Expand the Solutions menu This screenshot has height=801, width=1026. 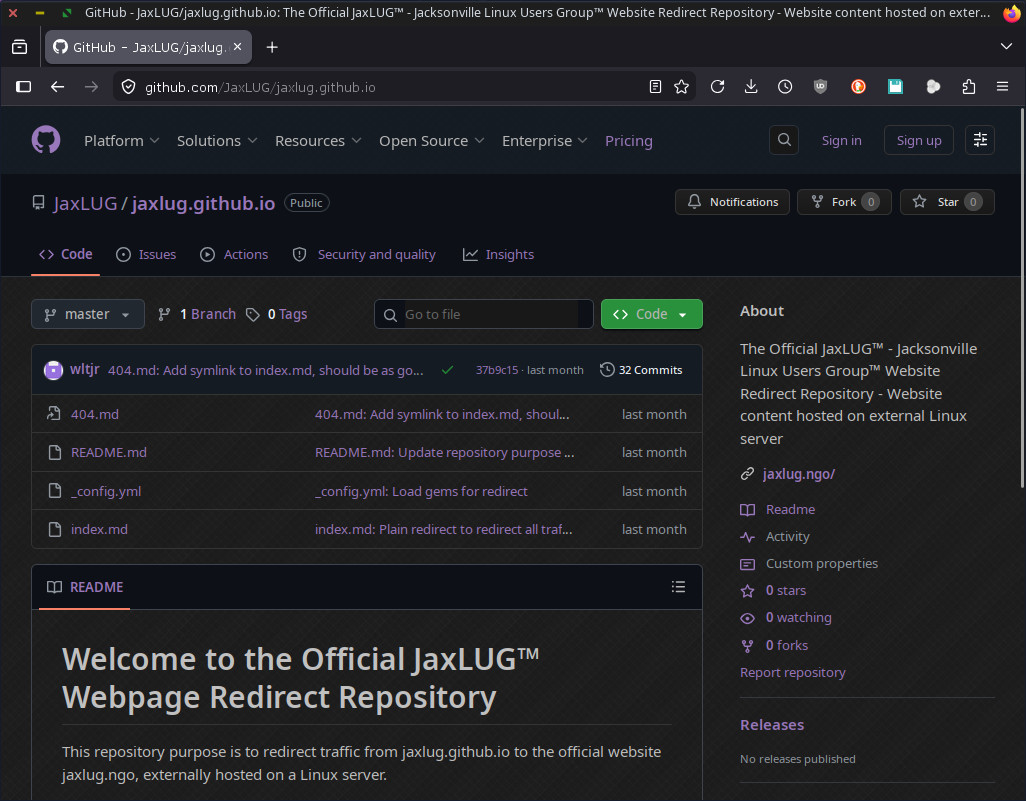tap(217, 141)
